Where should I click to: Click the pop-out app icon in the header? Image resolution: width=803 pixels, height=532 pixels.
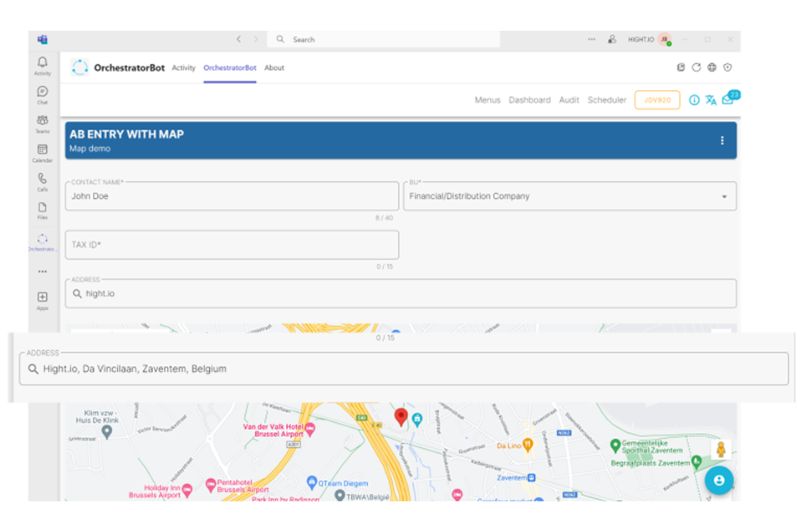tap(681, 67)
